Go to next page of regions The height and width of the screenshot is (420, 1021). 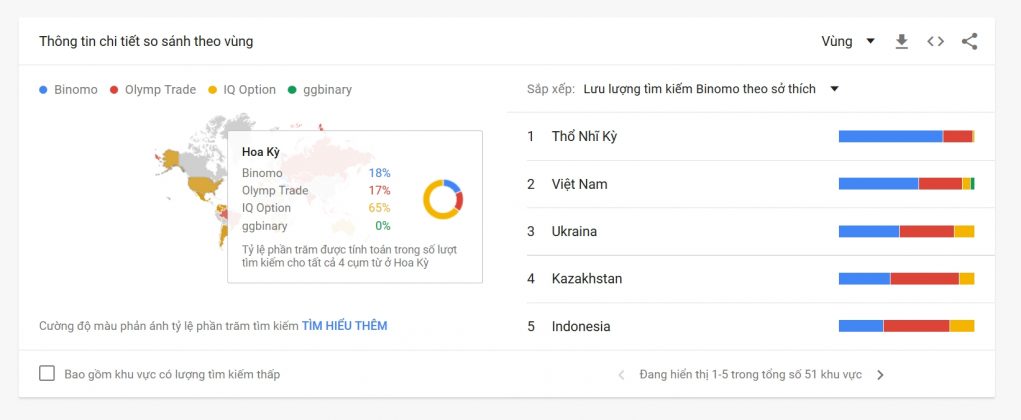pos(880,375)
